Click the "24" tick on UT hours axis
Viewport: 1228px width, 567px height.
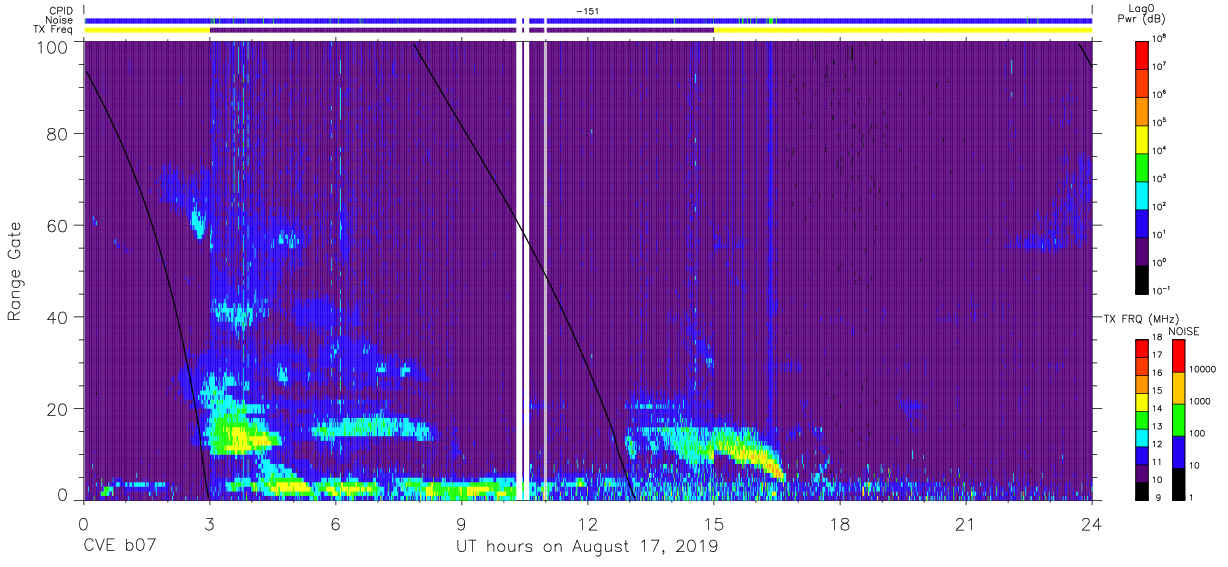click(1092, 524)
